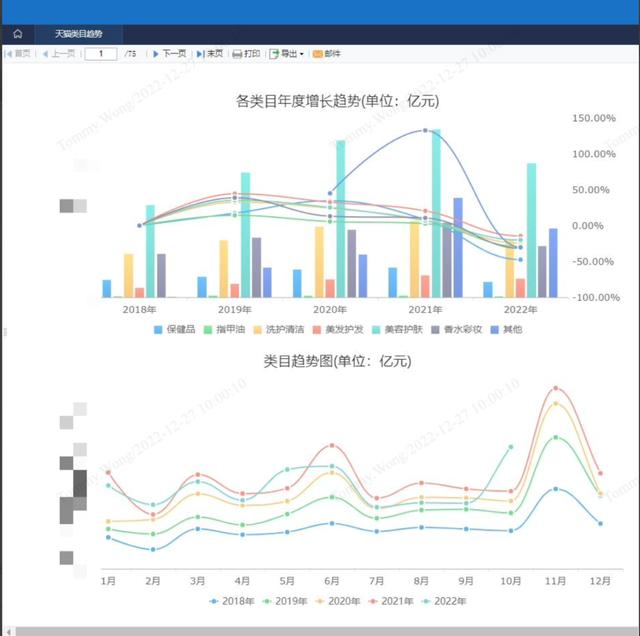This screenshot has height=636, width=640.
Task: Toggle 美发护发 series in chart legend
Action: 338,329
